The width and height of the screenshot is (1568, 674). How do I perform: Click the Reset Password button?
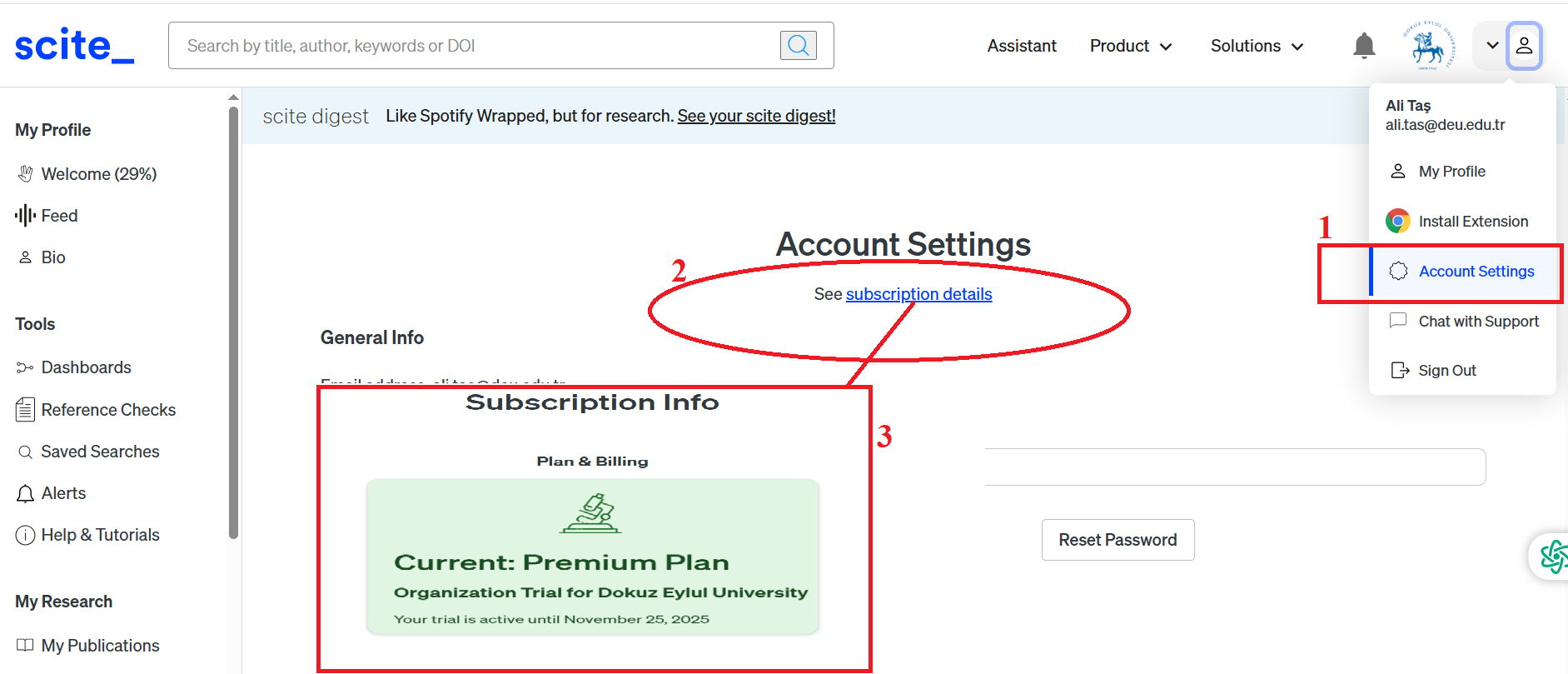(1118, 540)
